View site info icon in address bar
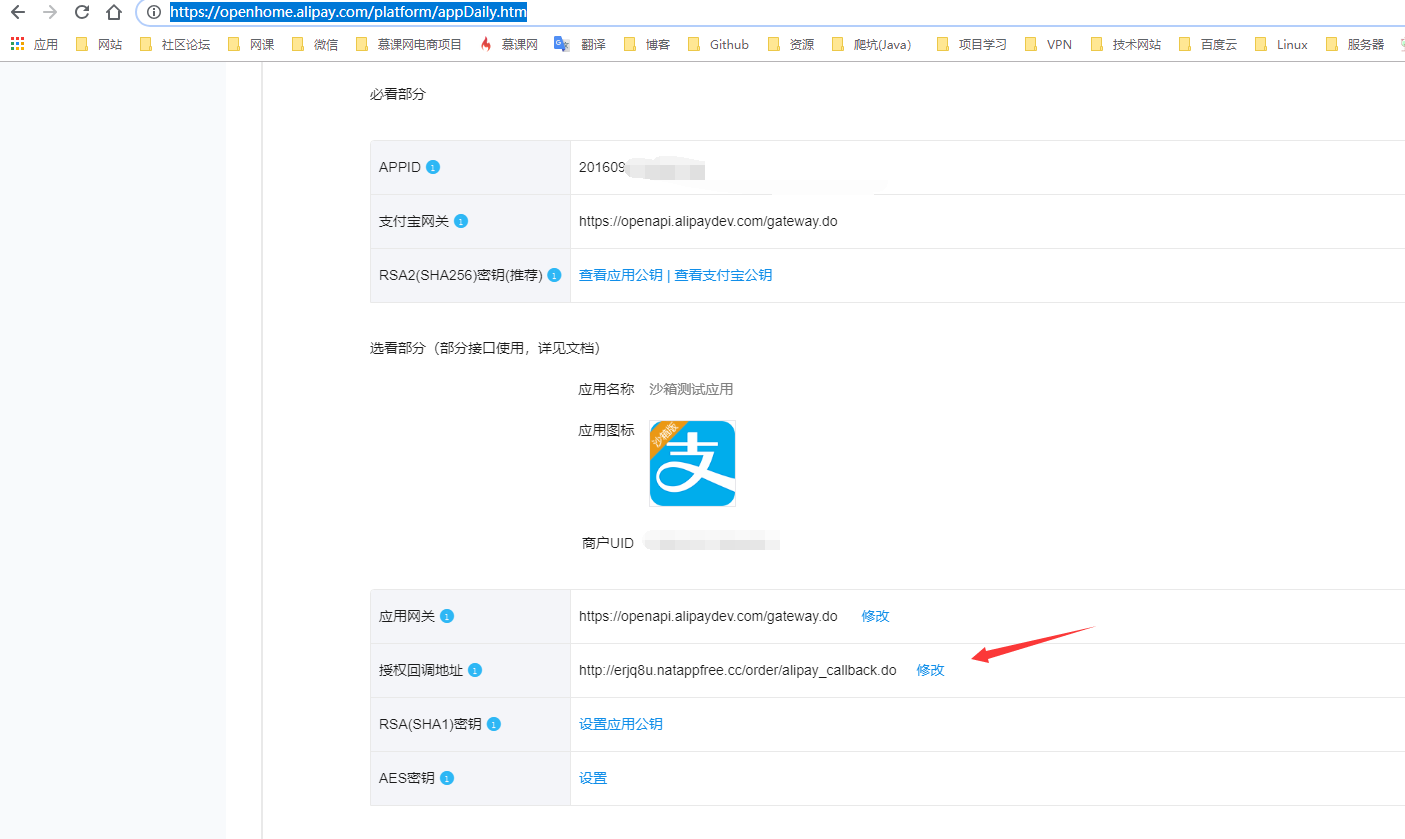Viewport: 1405px width, 839px height. pyautogui.click(x=153, y=12)
